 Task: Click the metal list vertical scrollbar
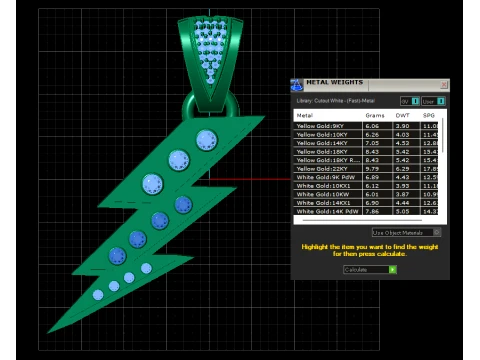(x=443, y=135)
